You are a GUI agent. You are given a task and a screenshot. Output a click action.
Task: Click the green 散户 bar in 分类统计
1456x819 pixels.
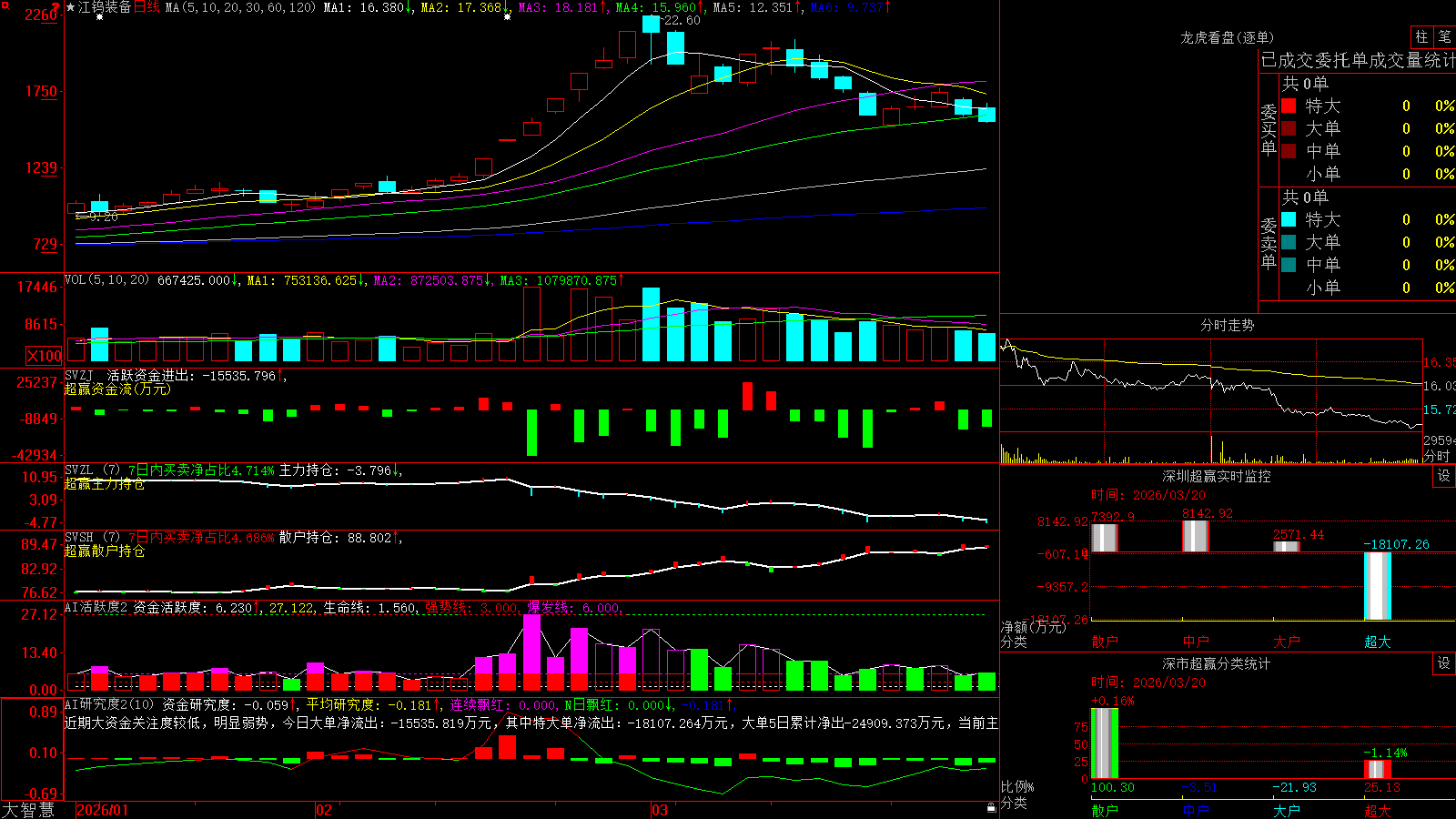pyautogui.click(x=1104, y=743)
